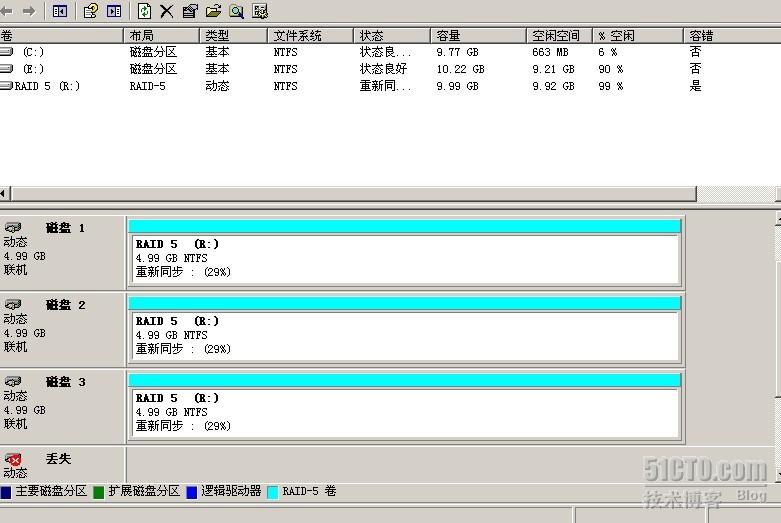The width and height of the screenshot is (781, 523).
Task: Click the horizontal scrollbar thumb in volume list
Action: [x=354, y=194]
